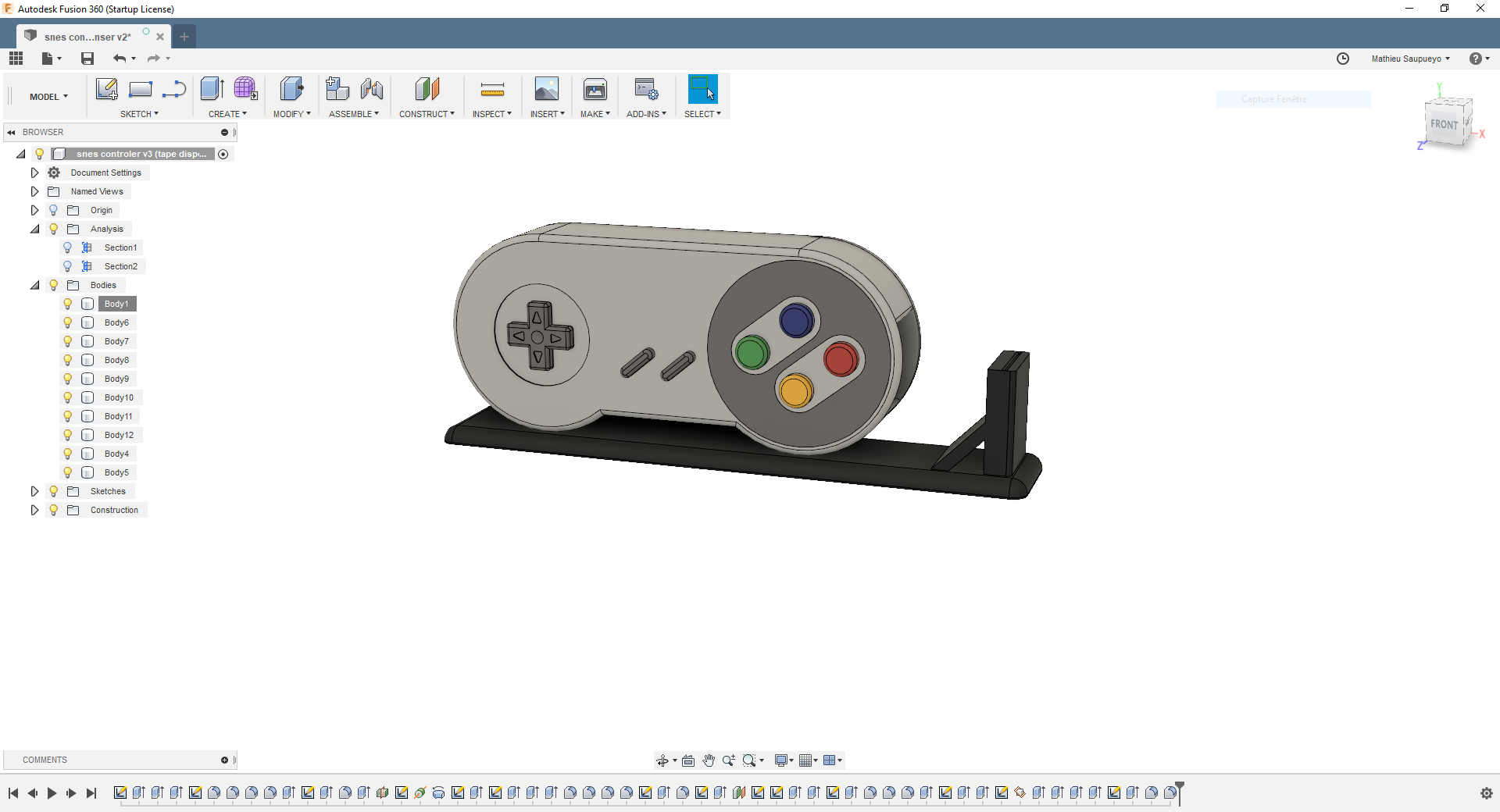
Task: Open the Display Settings monitor icon
Action: pyautogui.click(x=780, y=760)
